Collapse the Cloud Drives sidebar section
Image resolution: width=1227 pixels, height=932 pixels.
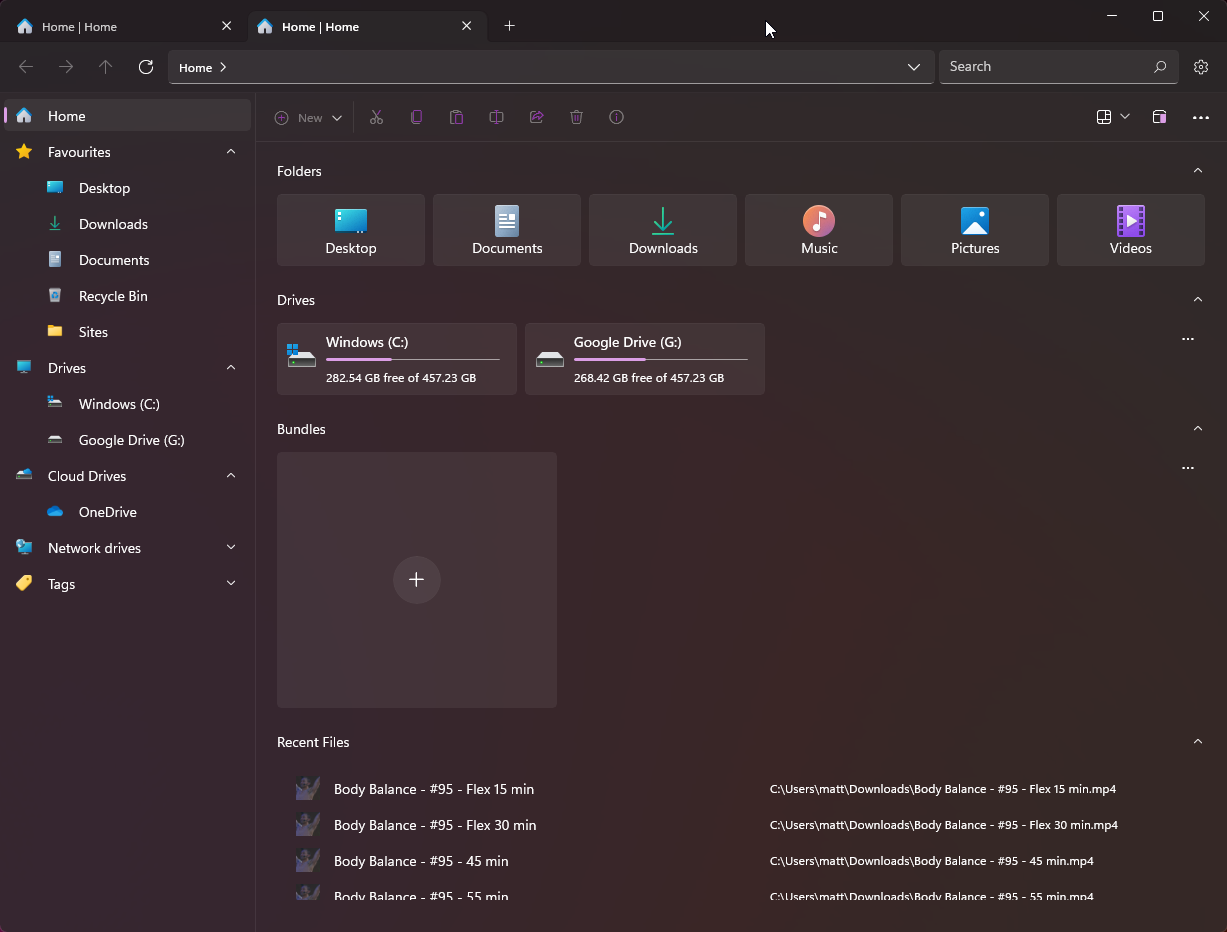coord(231,476)
